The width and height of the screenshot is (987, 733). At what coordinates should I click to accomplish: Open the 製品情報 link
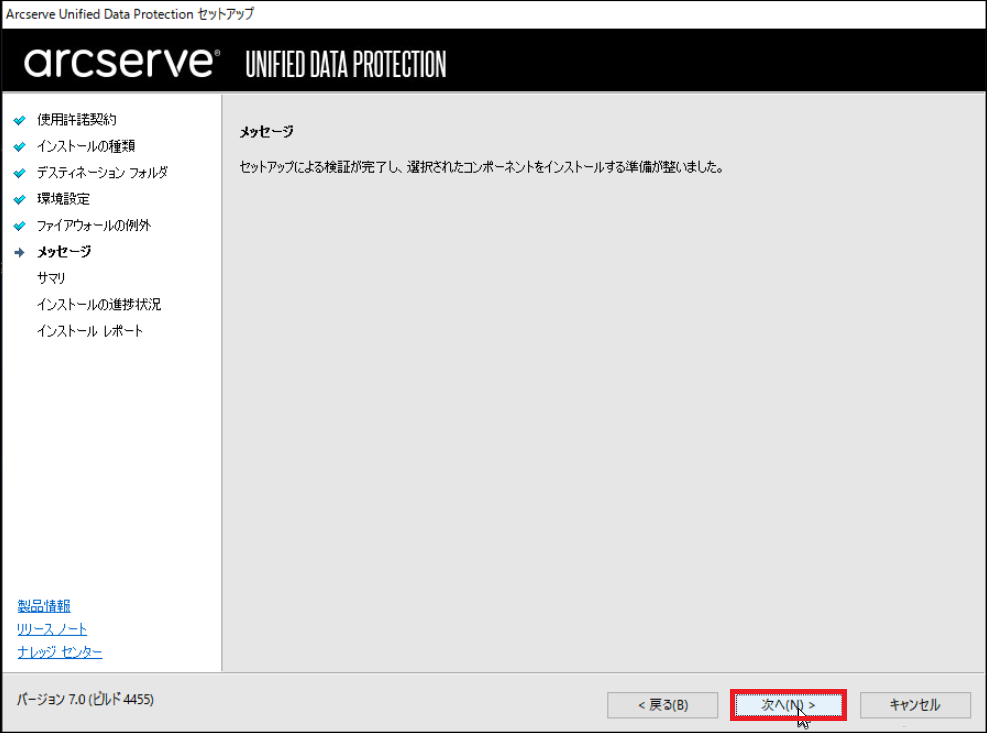(x=44, y=606)
